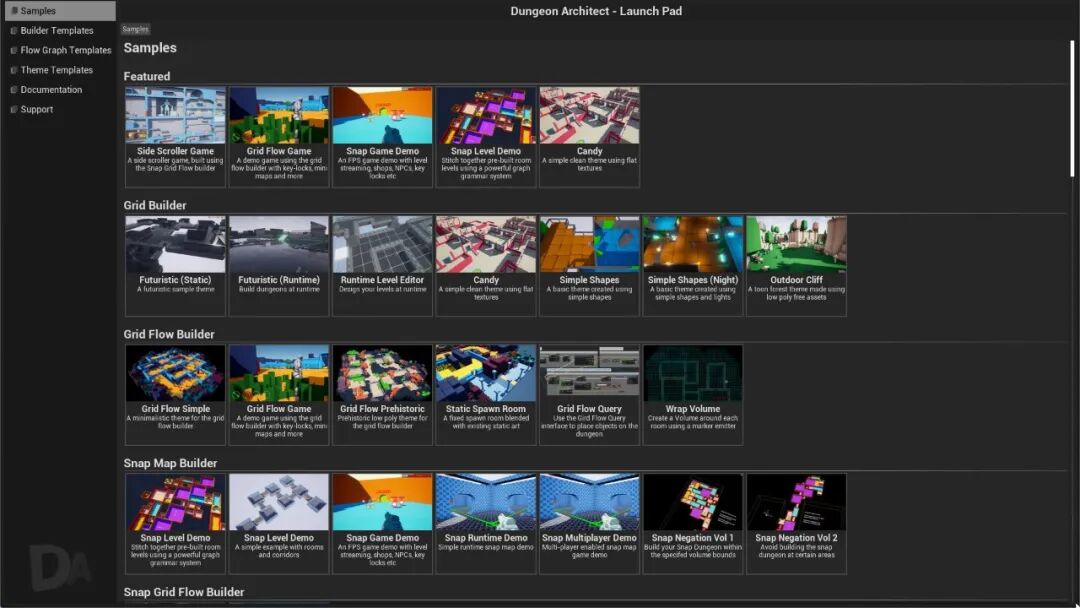Open Snap Map Builder's grammar Snap Level Demo
The image size is (1080, 608).
coord(176,523)
